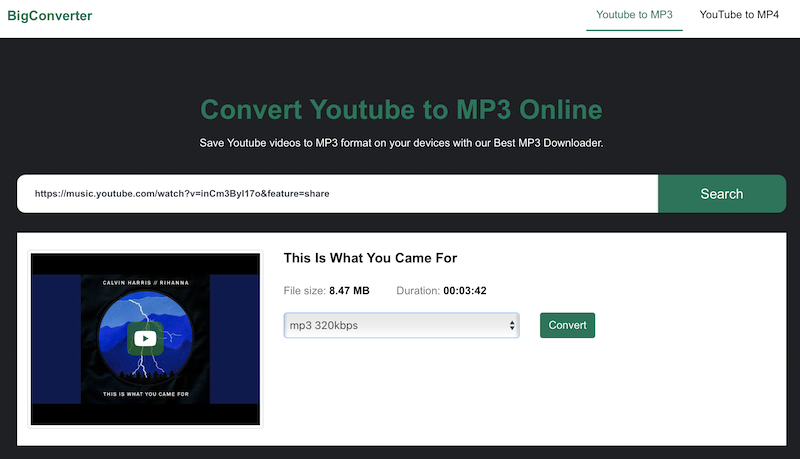Click the play icon on the video thumbnail
The image size is (800, 459).
point(146,339)
